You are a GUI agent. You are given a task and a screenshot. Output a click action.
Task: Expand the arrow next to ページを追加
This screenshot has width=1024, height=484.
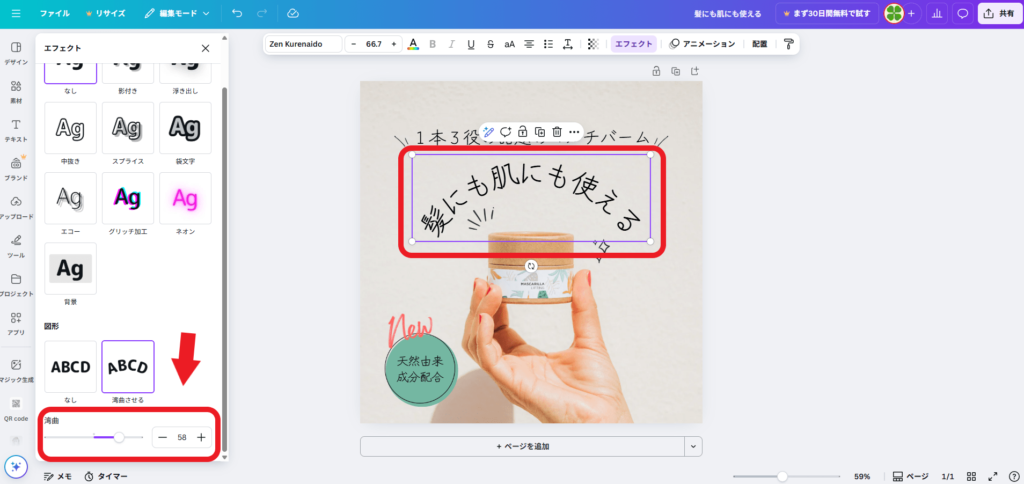click(x=692, y=446)
